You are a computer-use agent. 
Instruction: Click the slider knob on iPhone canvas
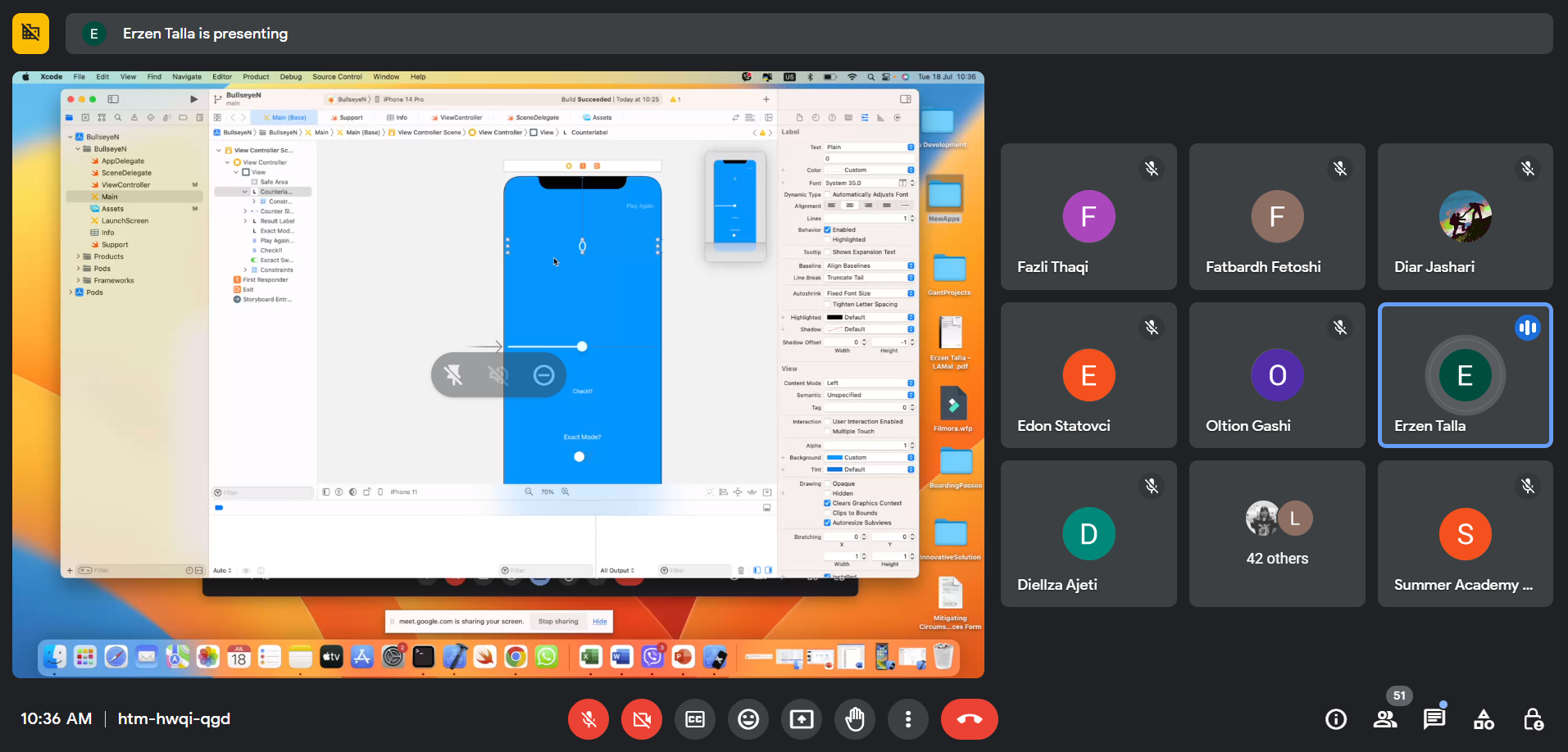(x=582, y=347)
